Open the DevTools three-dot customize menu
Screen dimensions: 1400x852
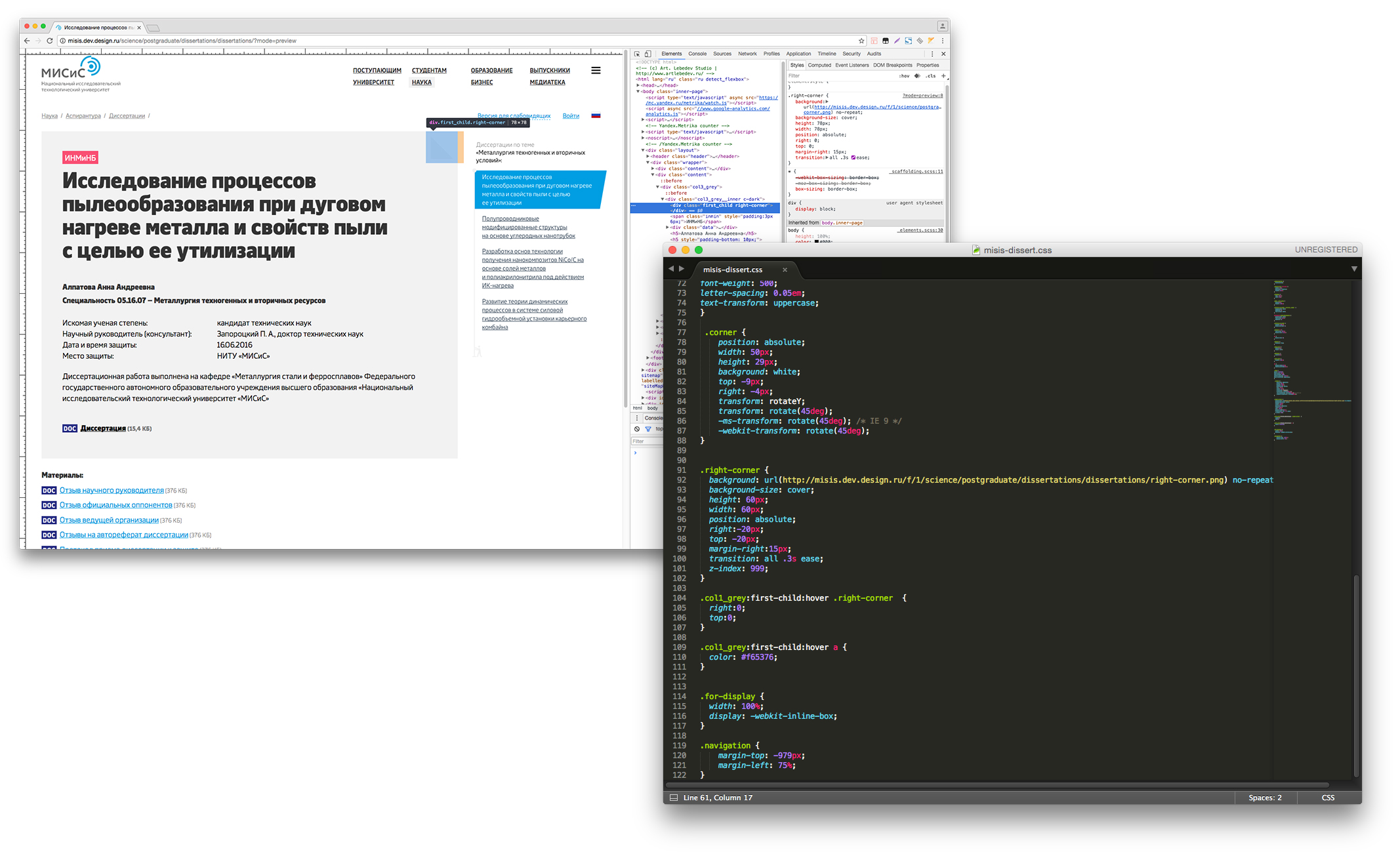[x=932, y=54]
